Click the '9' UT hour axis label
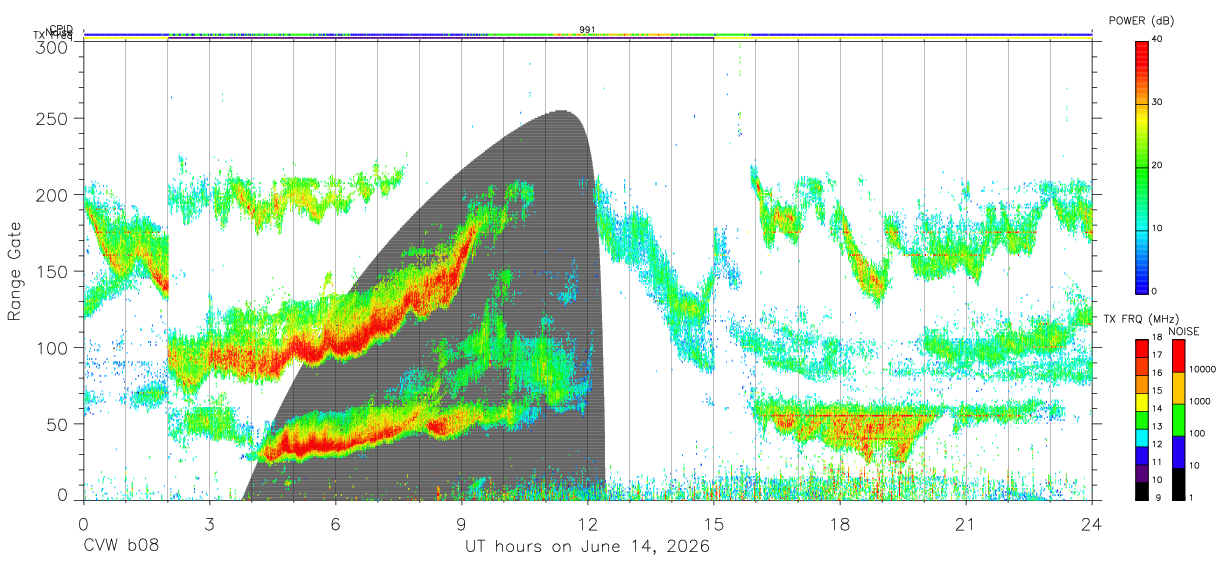The height and width of the screenshot is (567, 1228). (x=461, y=524)
